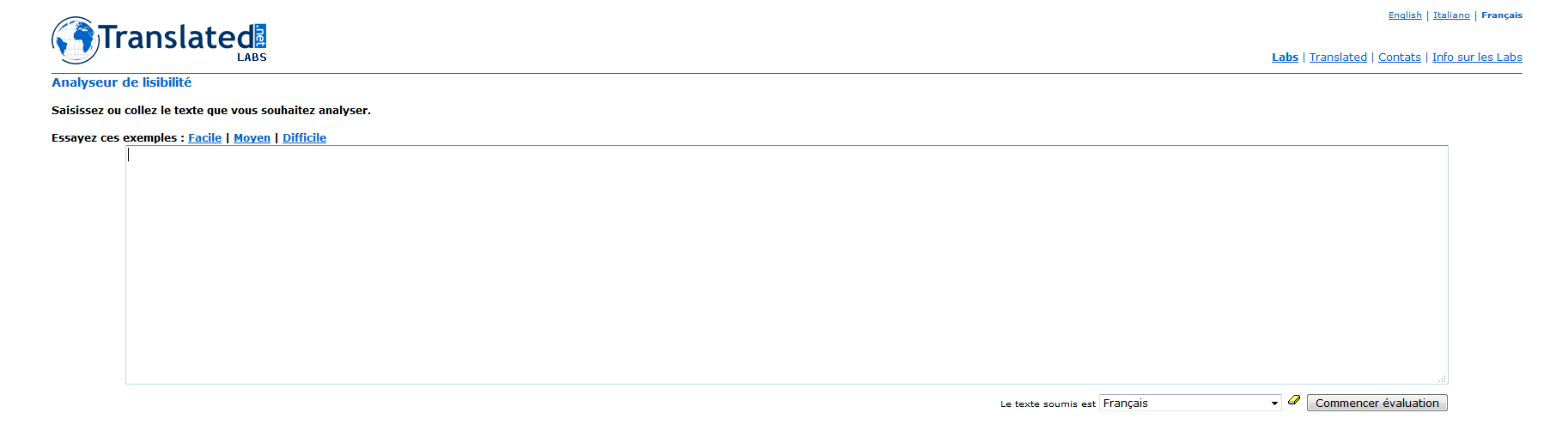Load the Moyen example text
This screenshot has width=1568, height=443.
tap(252, 137)
